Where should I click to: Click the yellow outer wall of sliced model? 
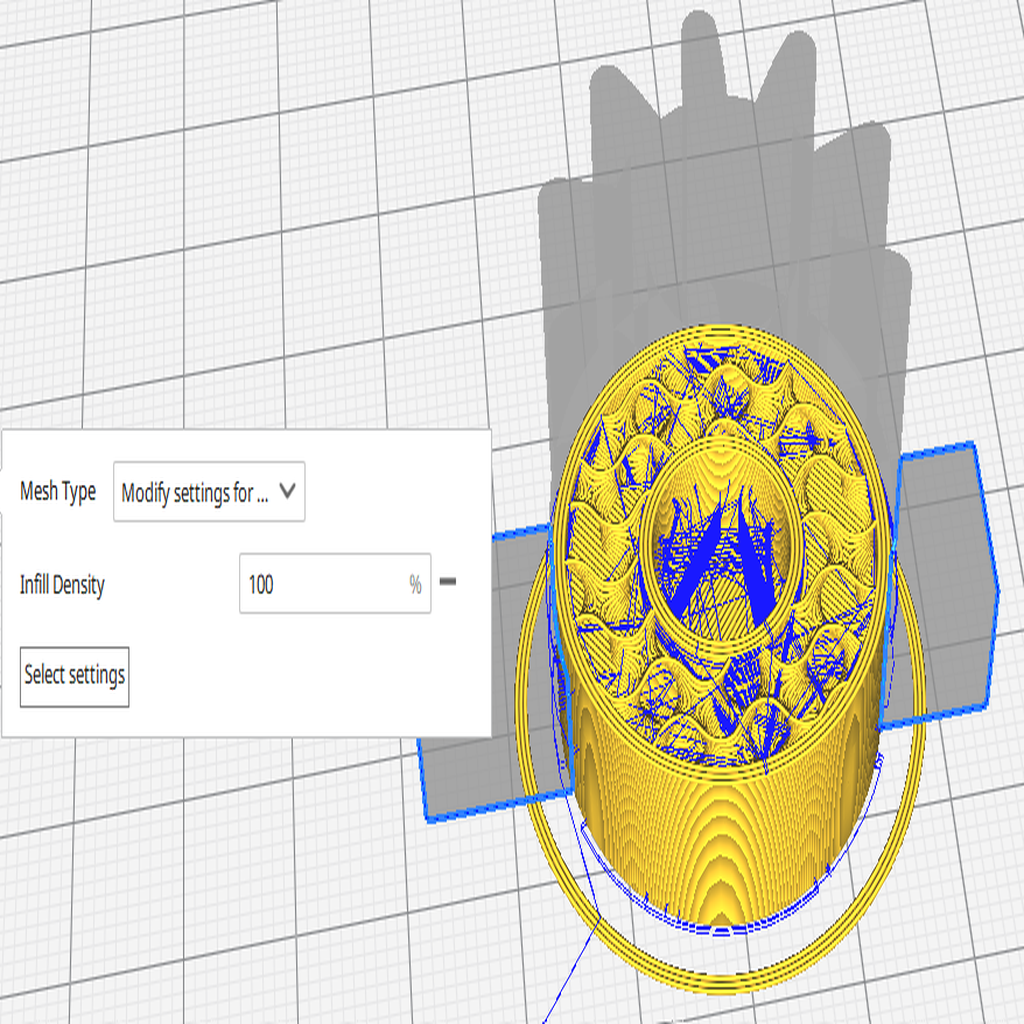(720, 840)
